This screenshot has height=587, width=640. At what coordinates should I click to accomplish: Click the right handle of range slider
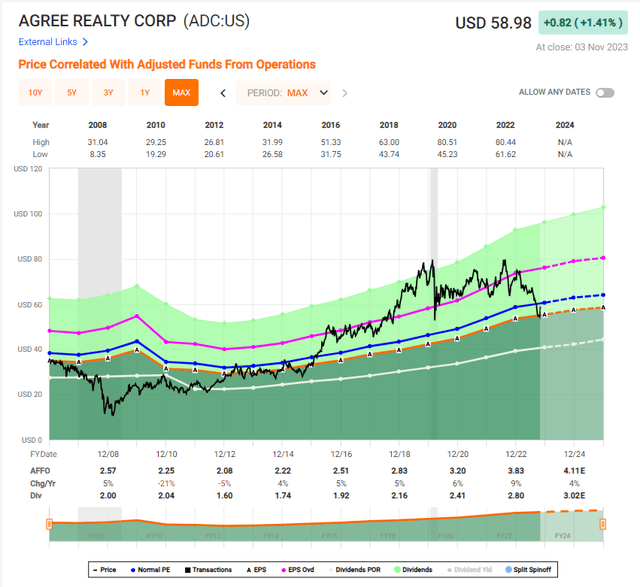click(x=602, y=523)
